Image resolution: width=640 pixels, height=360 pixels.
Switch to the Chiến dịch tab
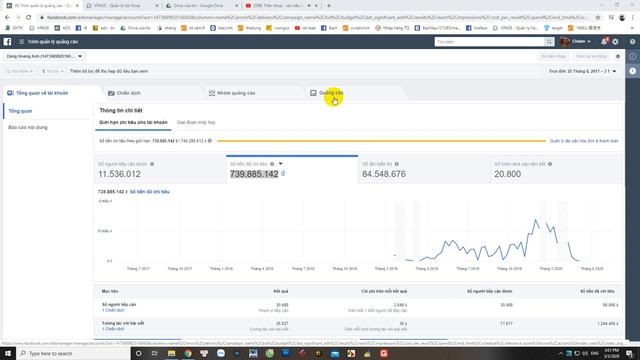pos(124,93)
